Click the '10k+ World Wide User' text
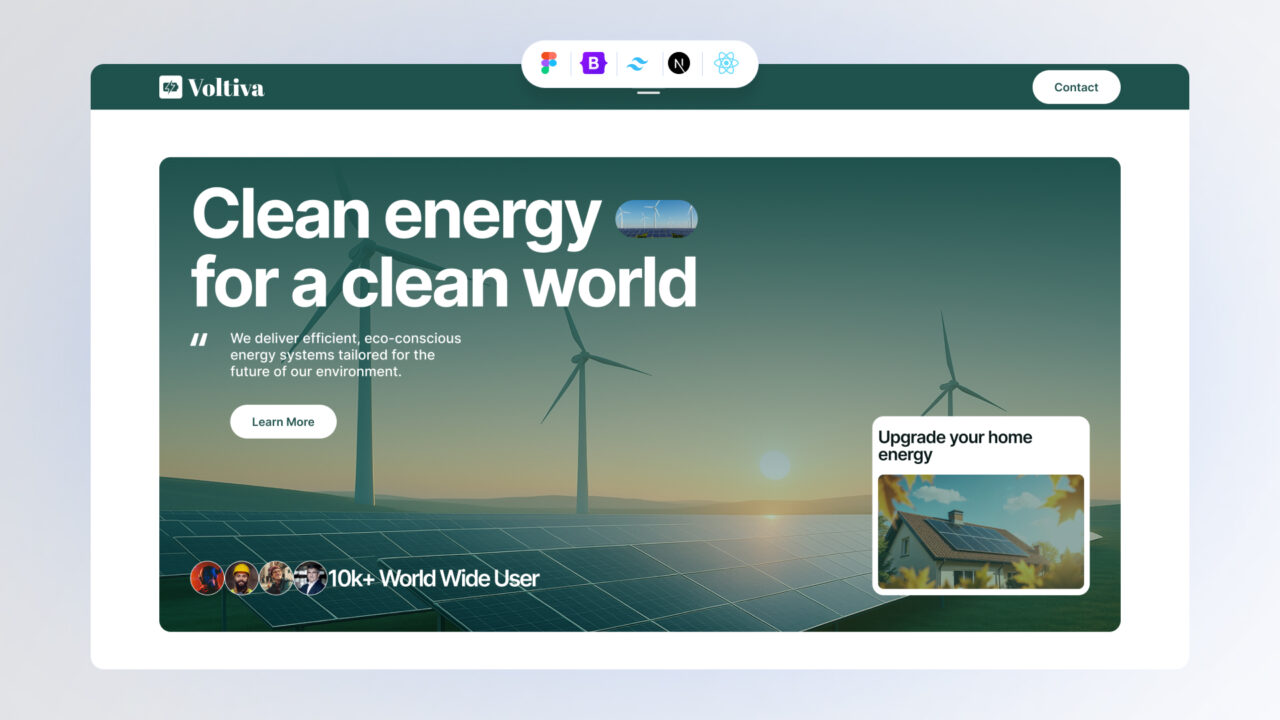Screen dimensions: 1280x720 click(x=434, y=578)
